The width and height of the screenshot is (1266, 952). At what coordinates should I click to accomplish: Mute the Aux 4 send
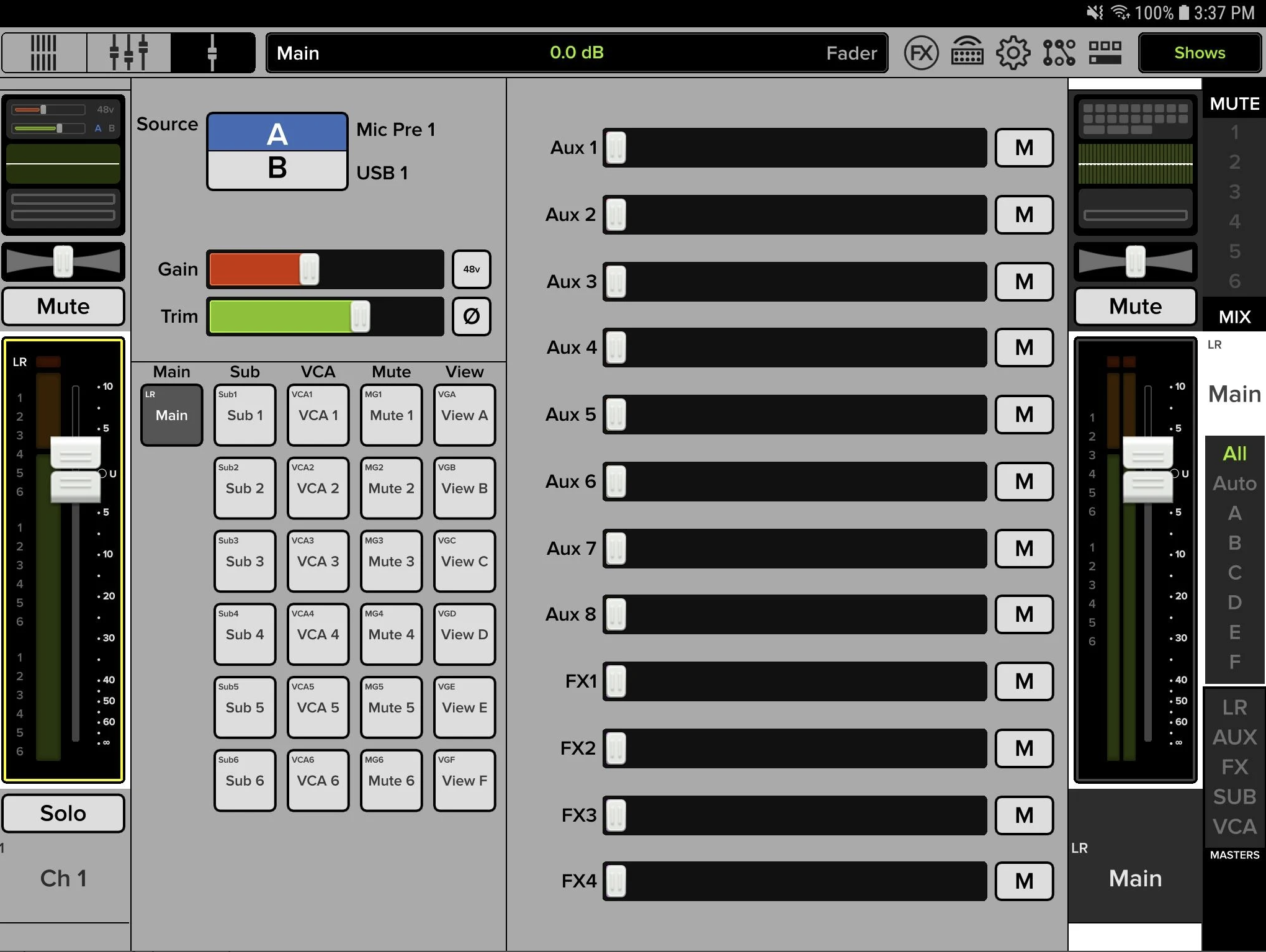coord(1024,348)
